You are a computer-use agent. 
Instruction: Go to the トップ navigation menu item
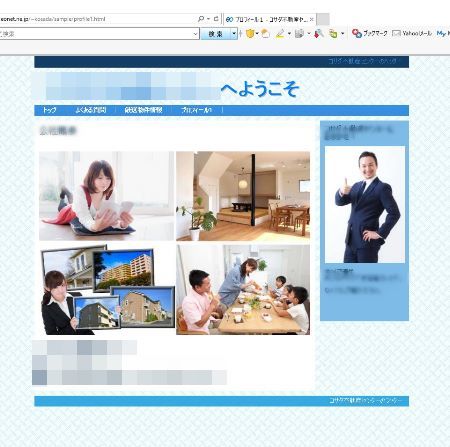[49, 110]
